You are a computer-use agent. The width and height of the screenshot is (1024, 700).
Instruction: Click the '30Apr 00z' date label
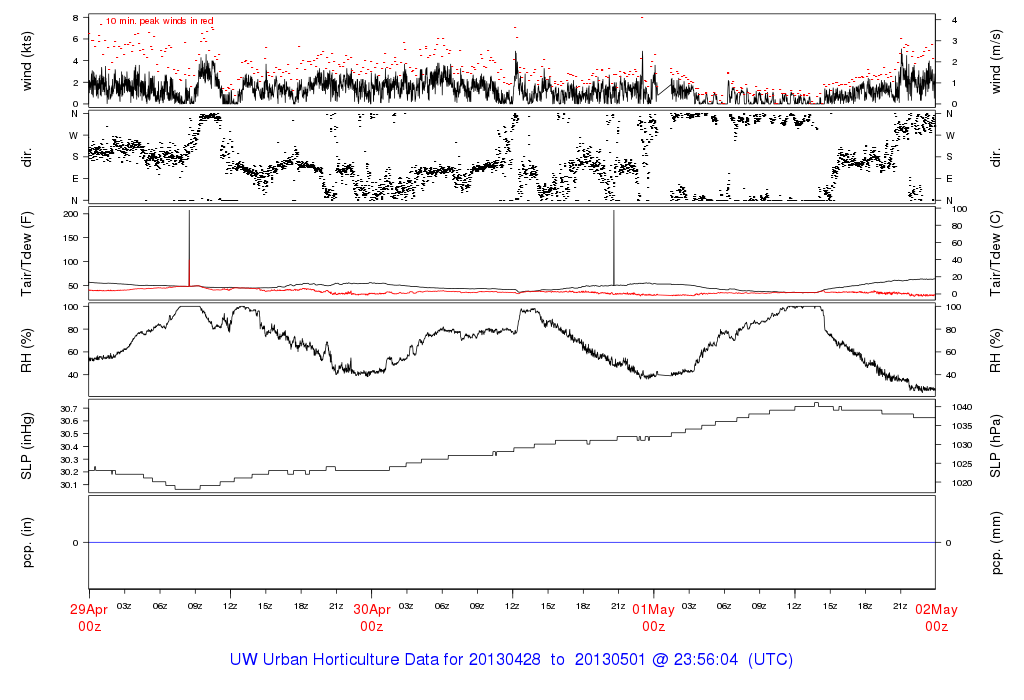(x=372, y=618)
